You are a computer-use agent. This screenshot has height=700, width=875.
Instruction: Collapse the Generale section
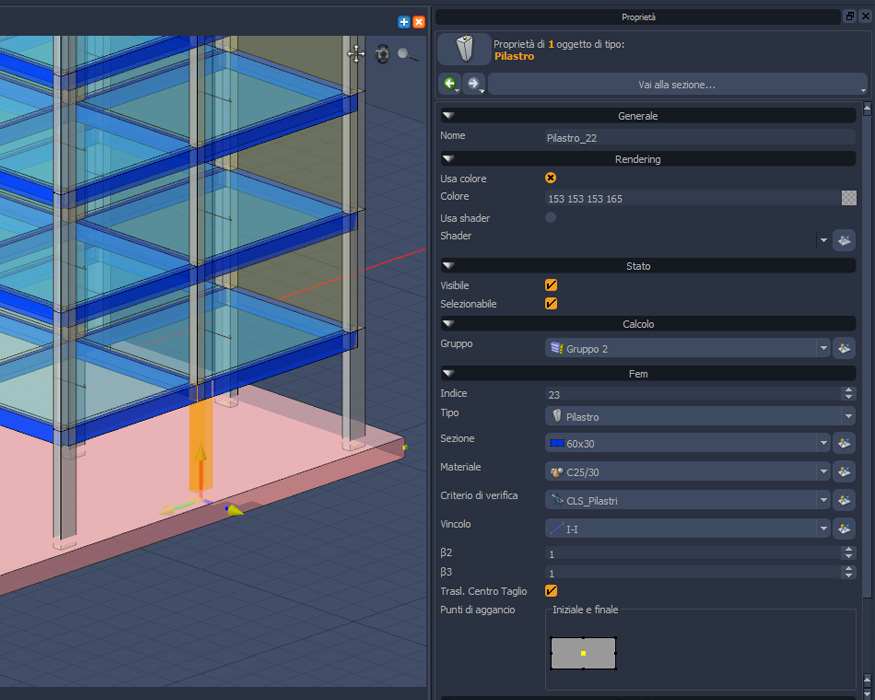[448, 116]
